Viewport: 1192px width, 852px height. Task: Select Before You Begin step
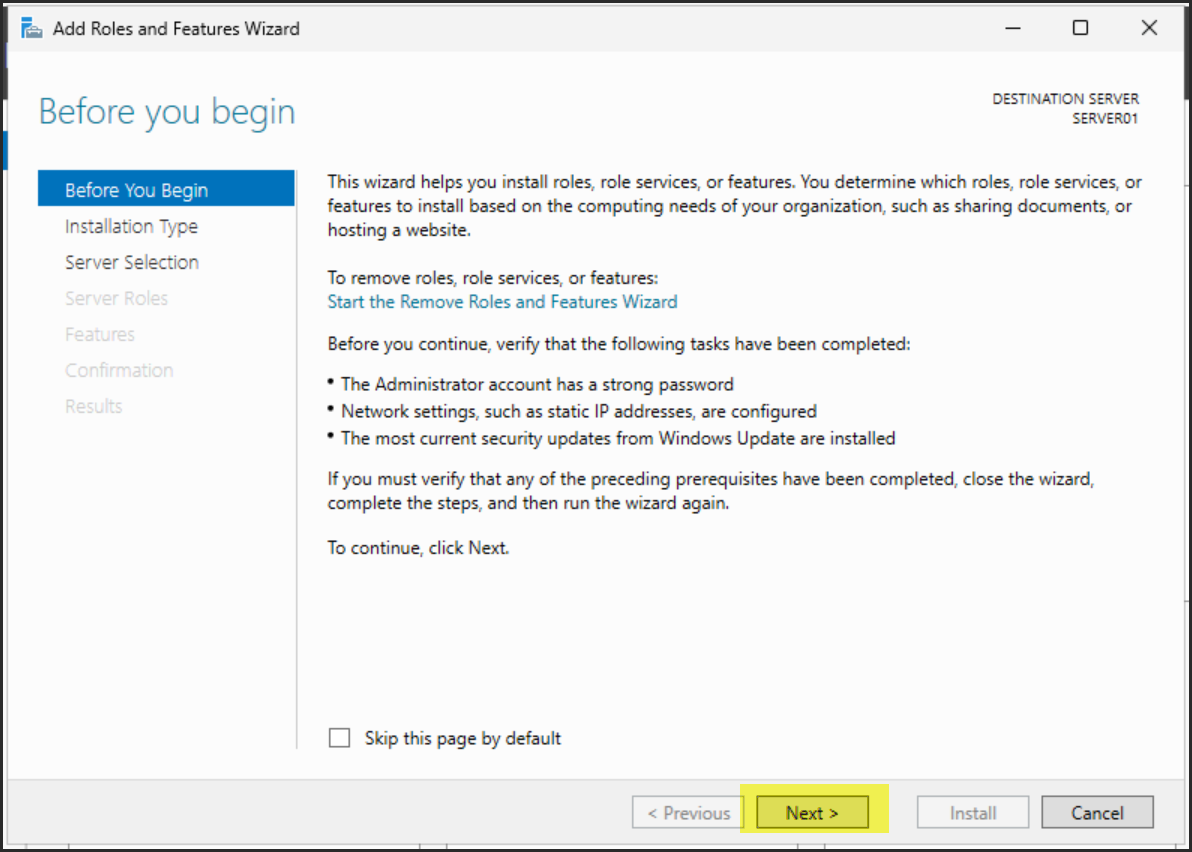pyautogui.click(x=137, y=190)
